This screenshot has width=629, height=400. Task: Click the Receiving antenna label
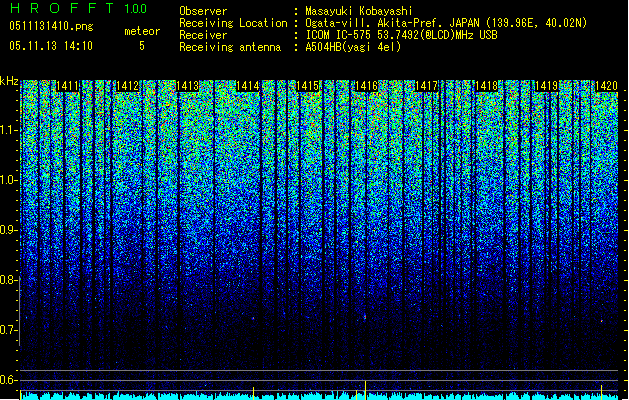[230, 47]
